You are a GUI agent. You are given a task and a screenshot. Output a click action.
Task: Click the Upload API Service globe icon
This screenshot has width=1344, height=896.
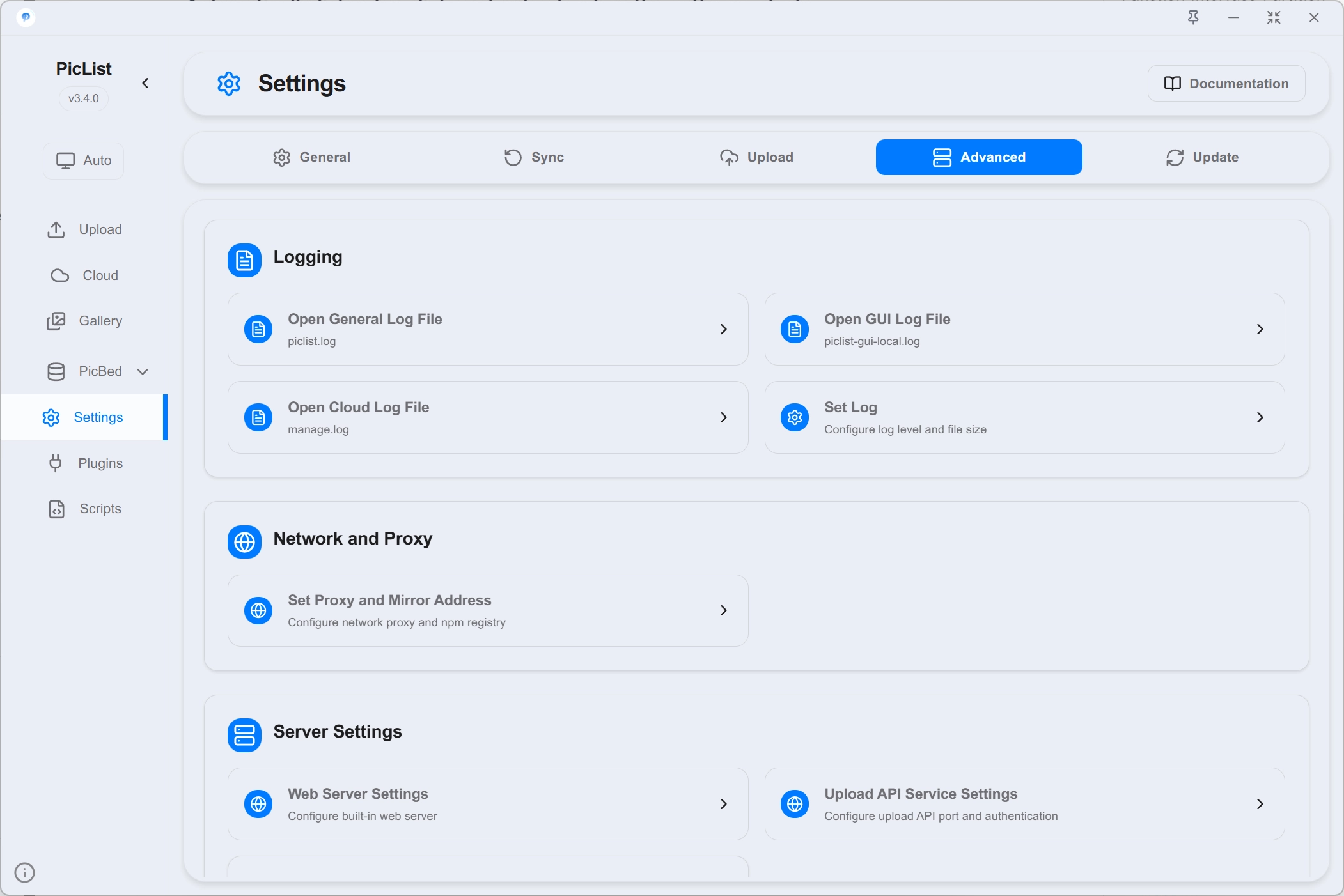tap(795, 804)
